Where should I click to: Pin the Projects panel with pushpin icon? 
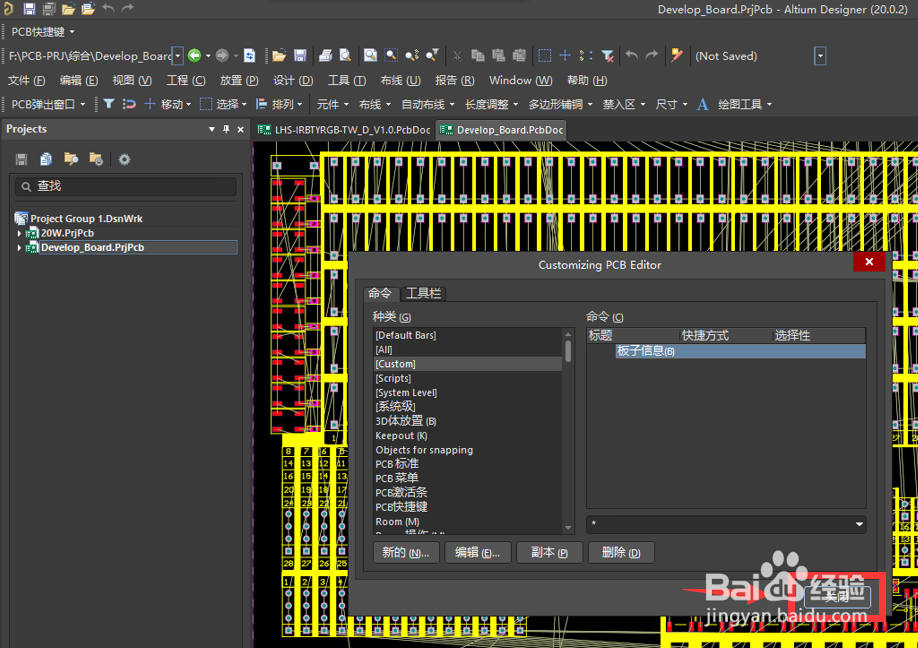(x=226, y=129)
